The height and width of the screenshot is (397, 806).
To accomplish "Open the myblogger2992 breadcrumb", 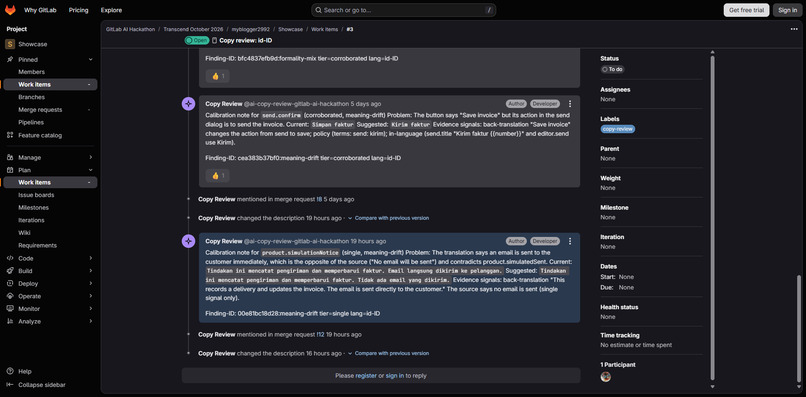I will tap(251, 29).
